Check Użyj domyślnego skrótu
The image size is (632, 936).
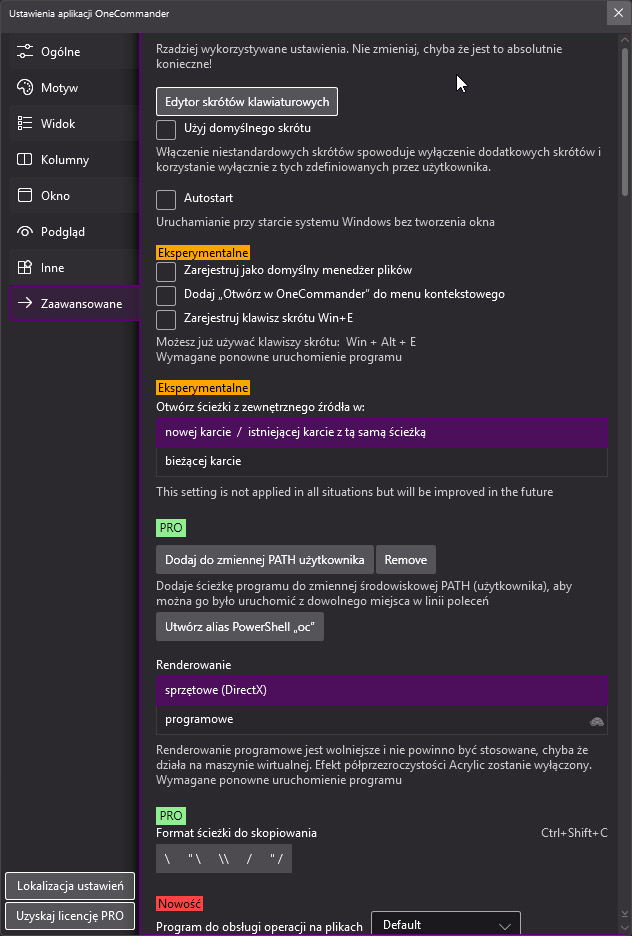(165, 130)
